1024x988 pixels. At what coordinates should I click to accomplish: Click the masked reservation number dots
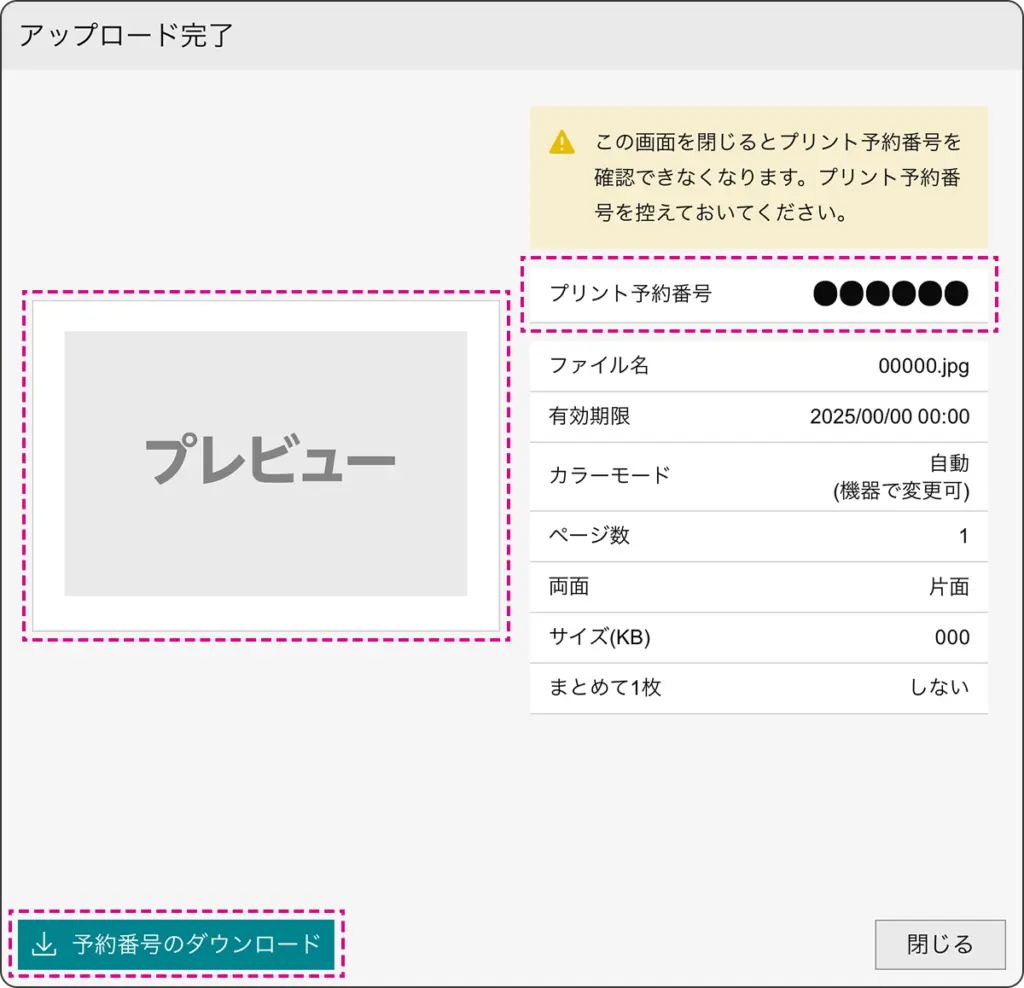tap(890, 294)
